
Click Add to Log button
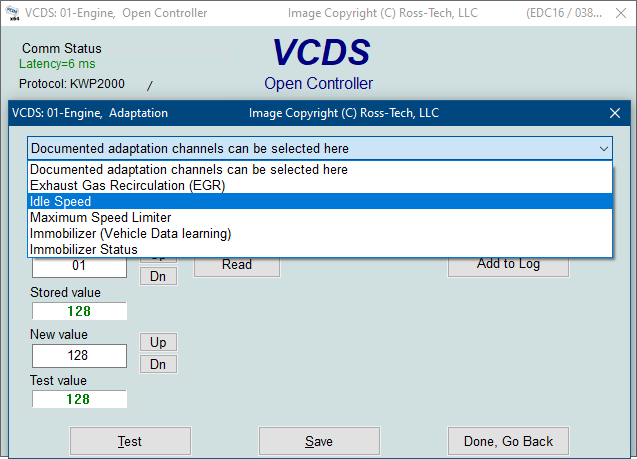pyautogui.click(x=508, y=267)
